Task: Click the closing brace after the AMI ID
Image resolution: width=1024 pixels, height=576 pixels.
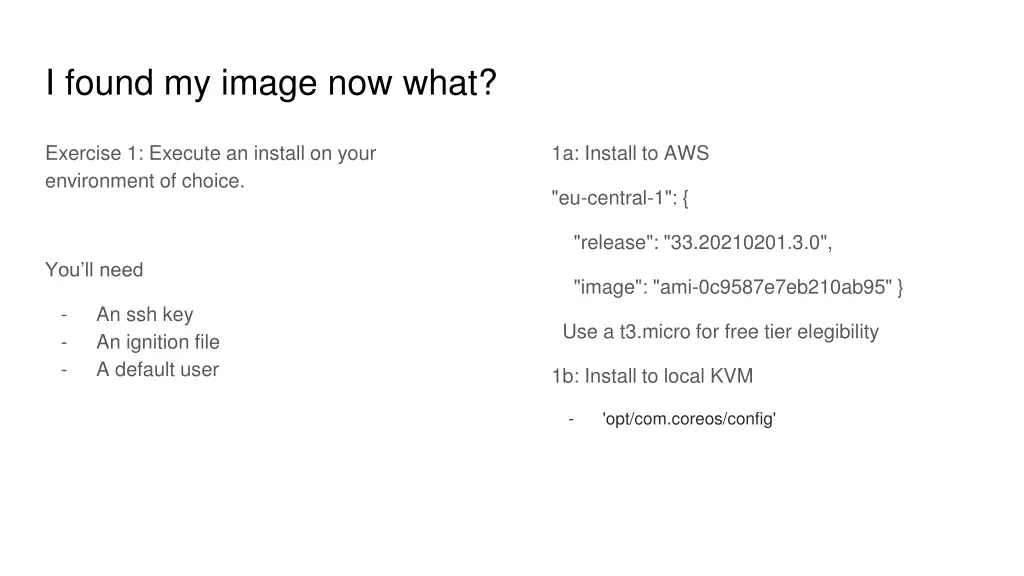Action: [x=900, y=287]
